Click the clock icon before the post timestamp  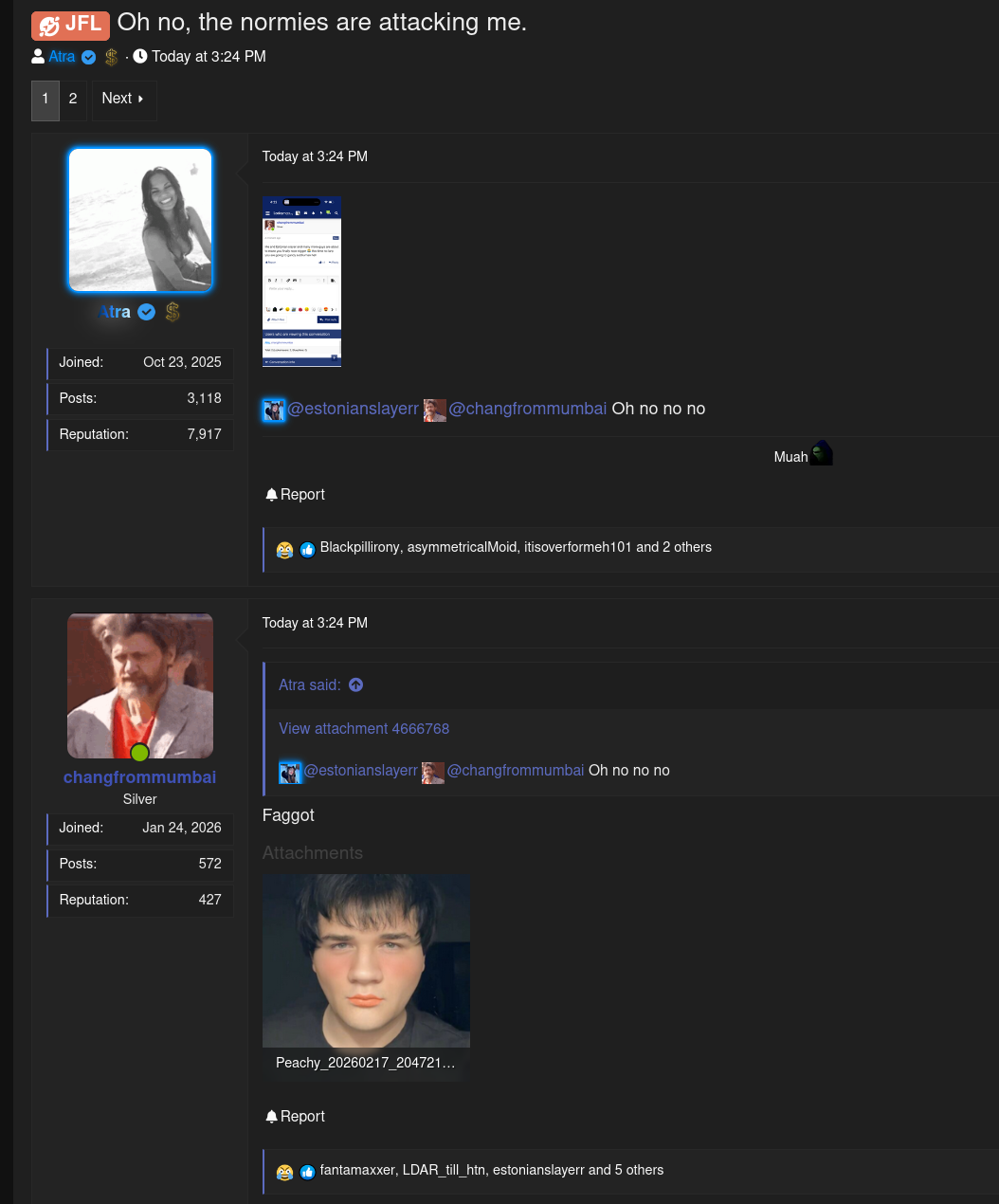tap(140, 56)
